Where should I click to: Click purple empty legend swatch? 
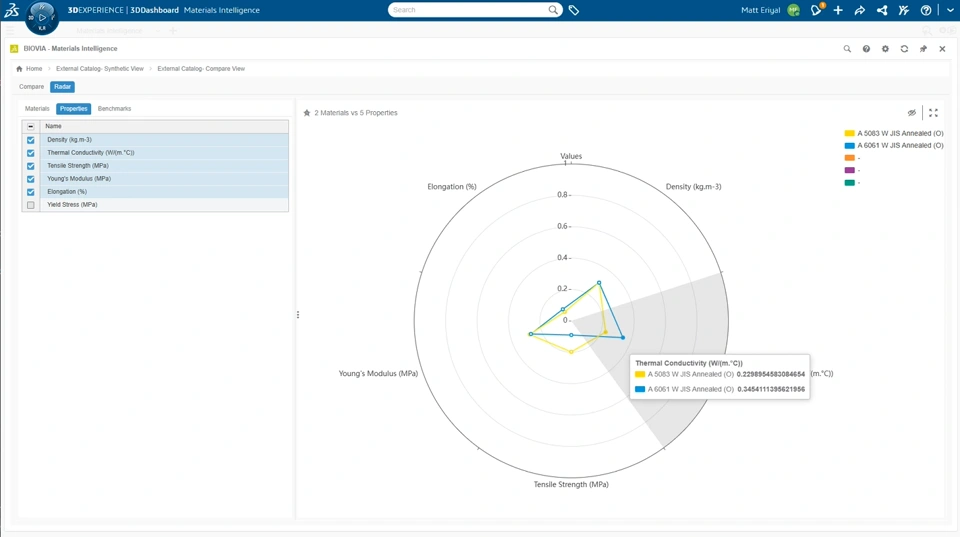(849, 170)
